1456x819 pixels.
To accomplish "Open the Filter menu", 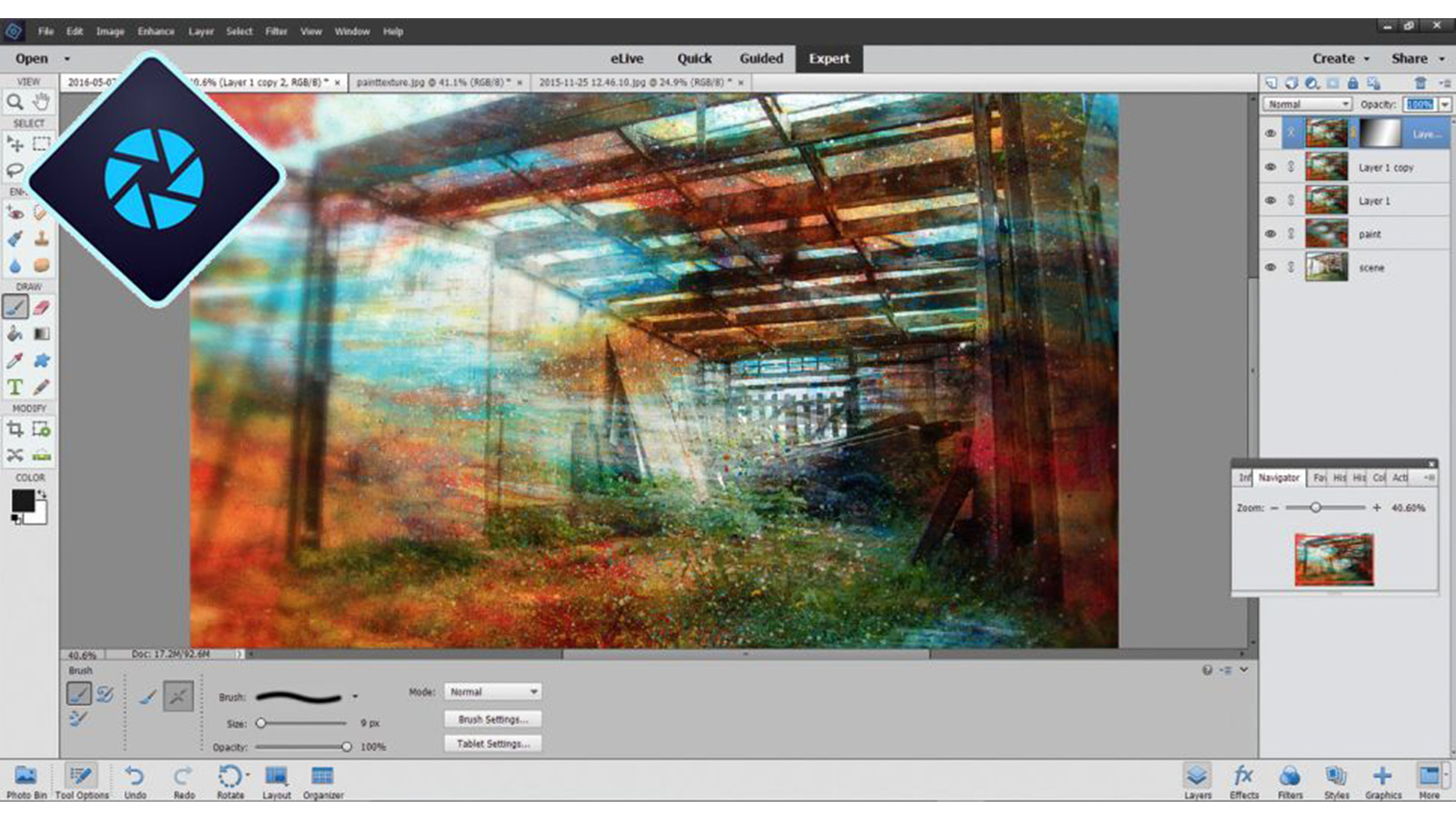I will tap(276, 31).
